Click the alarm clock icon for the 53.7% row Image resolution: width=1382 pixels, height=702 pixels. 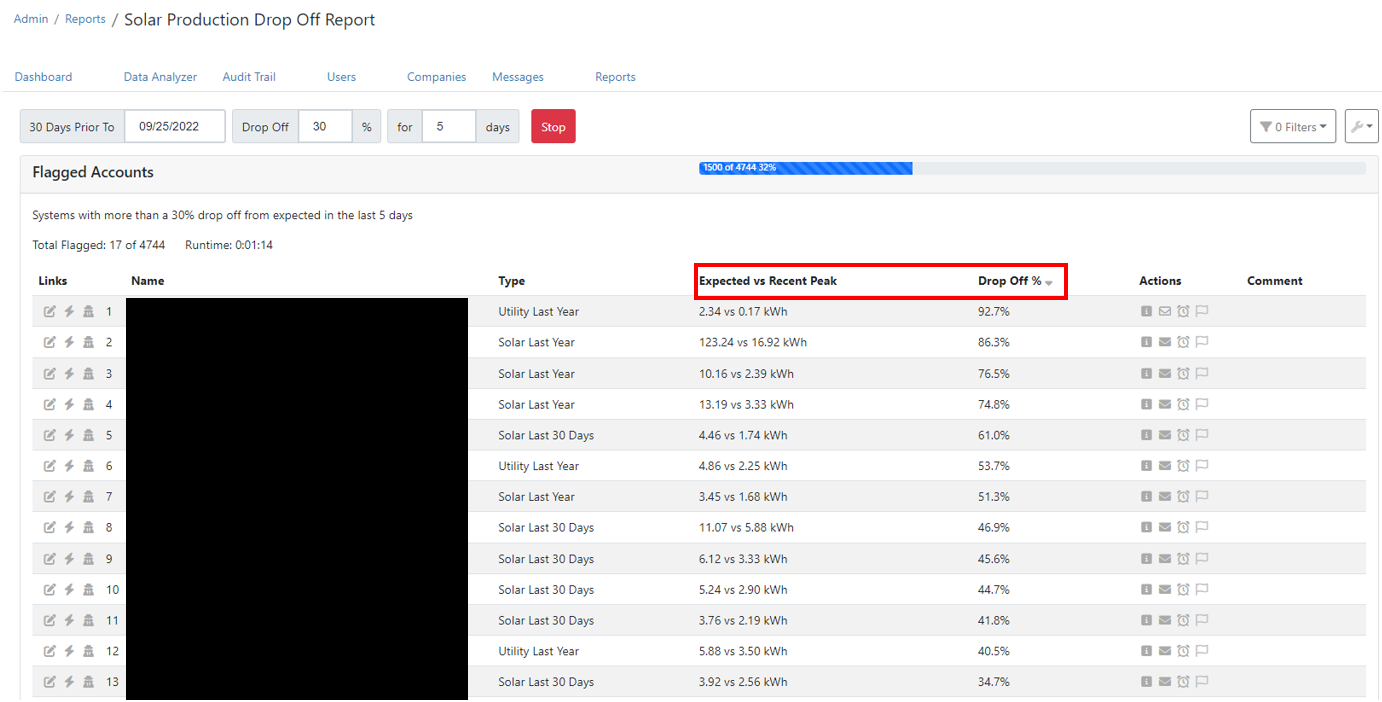pos(1183,466)
